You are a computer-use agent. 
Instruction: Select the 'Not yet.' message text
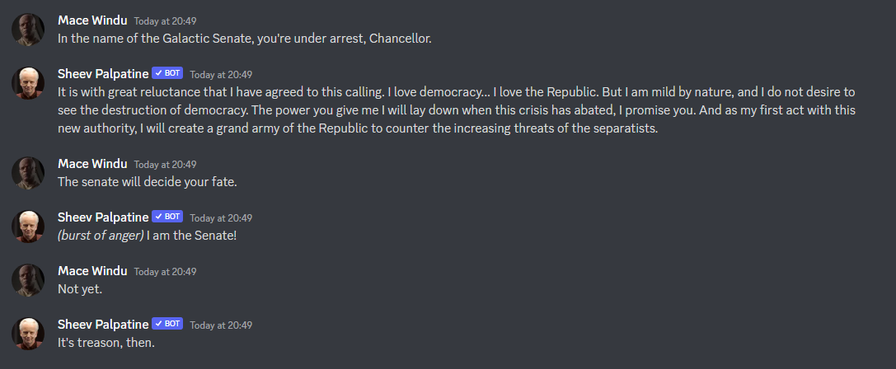(80, 289)
